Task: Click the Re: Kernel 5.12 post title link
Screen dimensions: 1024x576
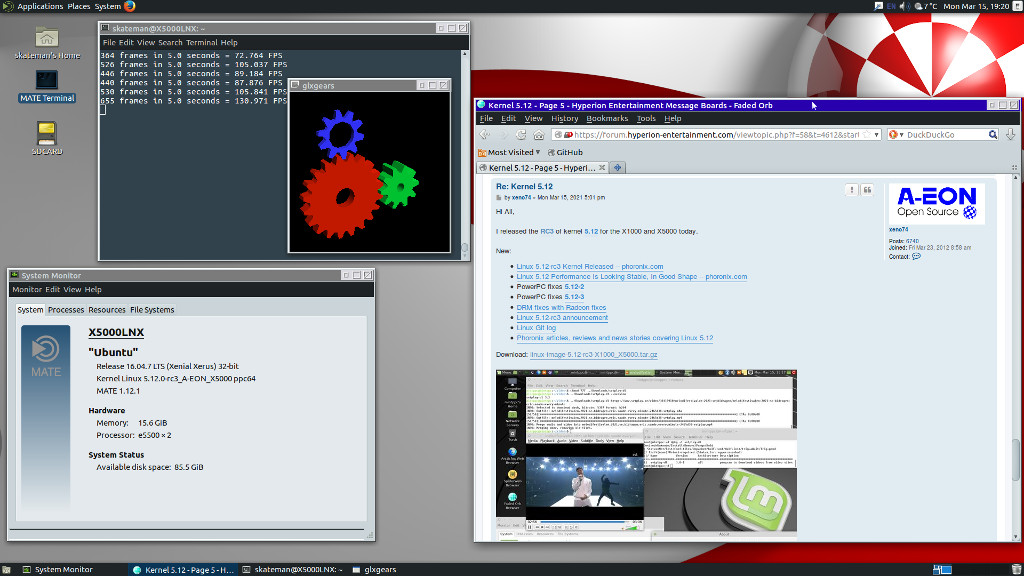Action: pyautogui.click(x=524, y=186)
